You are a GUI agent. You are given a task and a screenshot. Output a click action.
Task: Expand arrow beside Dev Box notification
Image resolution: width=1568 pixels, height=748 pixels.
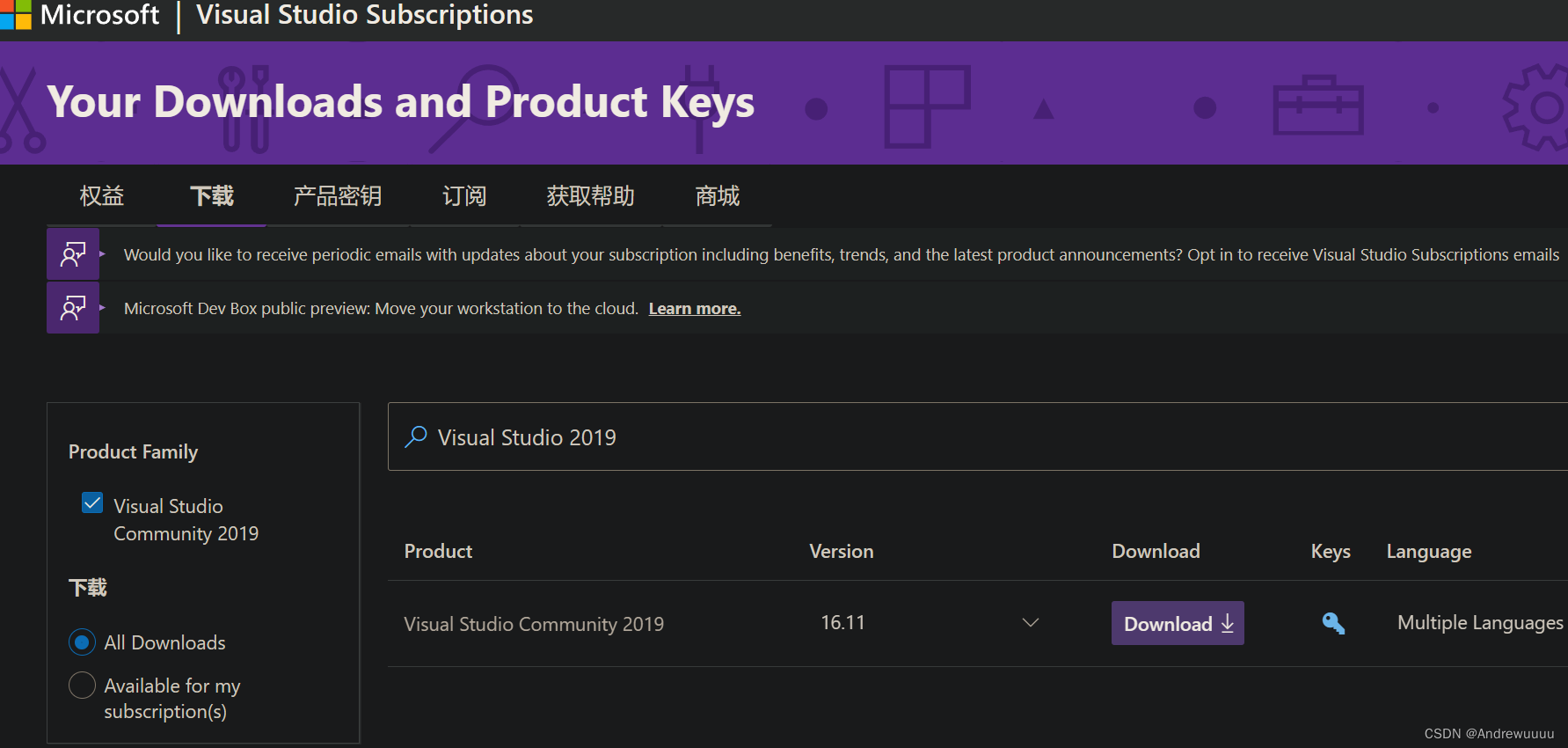103,308
